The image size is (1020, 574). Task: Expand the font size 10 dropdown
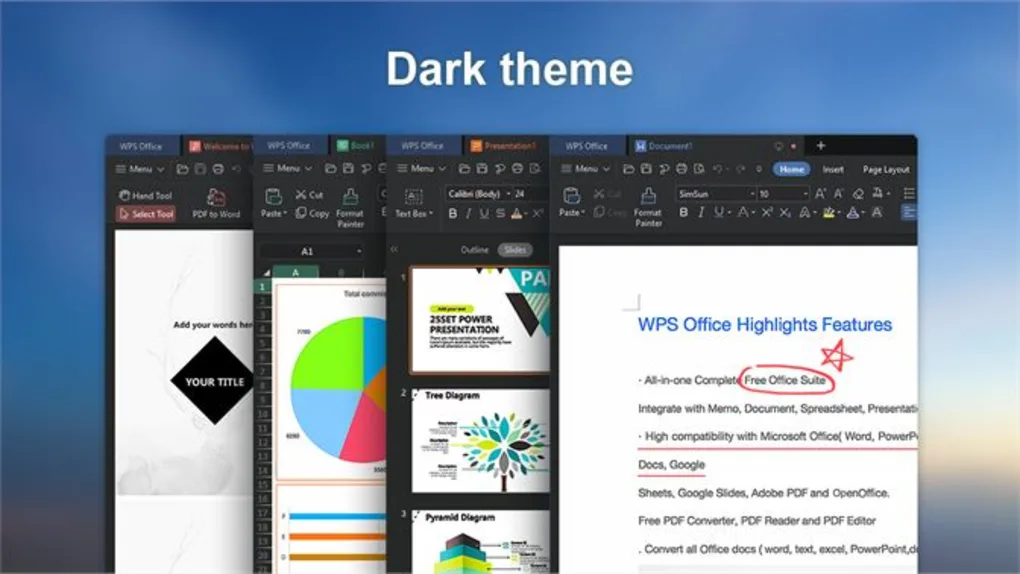point(804,194)
